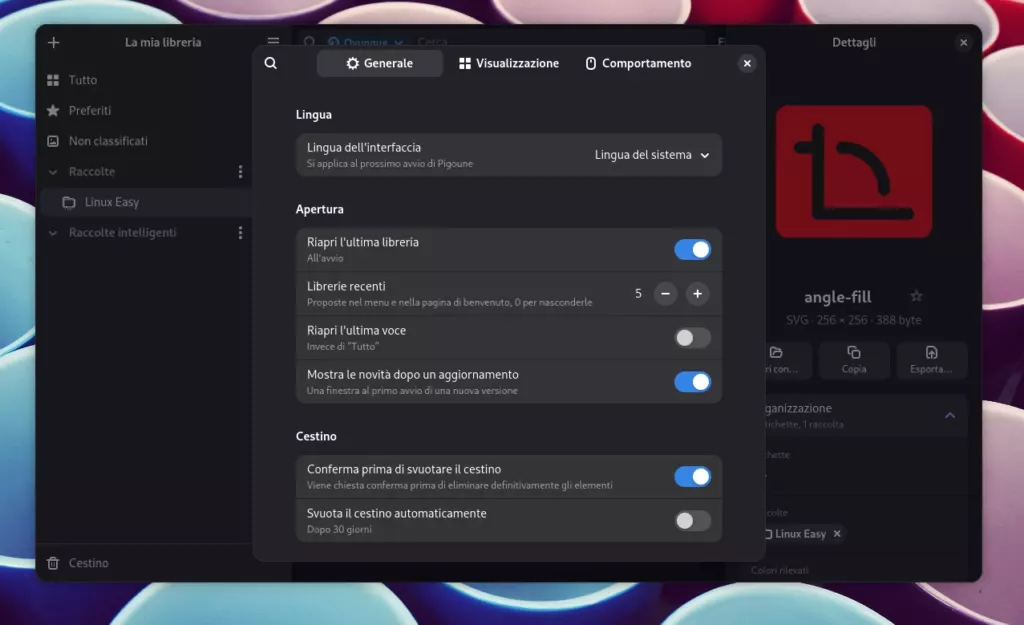Click the angle-fill icon preview thumbnail
Screen dimensions: 1024x625
coord(854,172)
